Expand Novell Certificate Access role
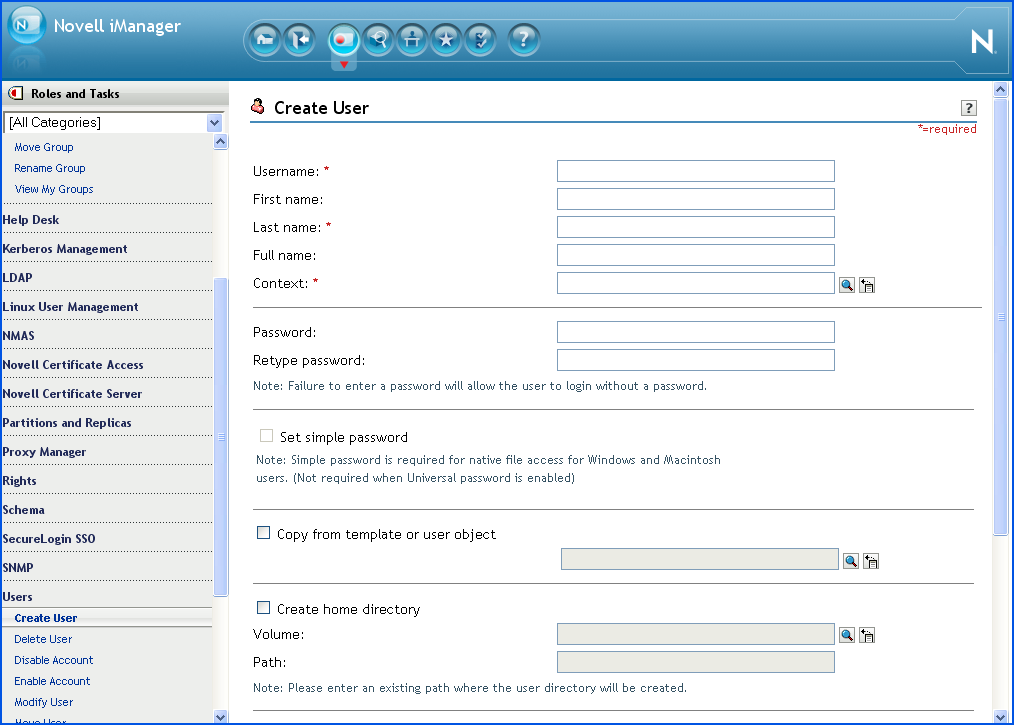Viewport: 1014px width, 725px height. pos(72,365)
